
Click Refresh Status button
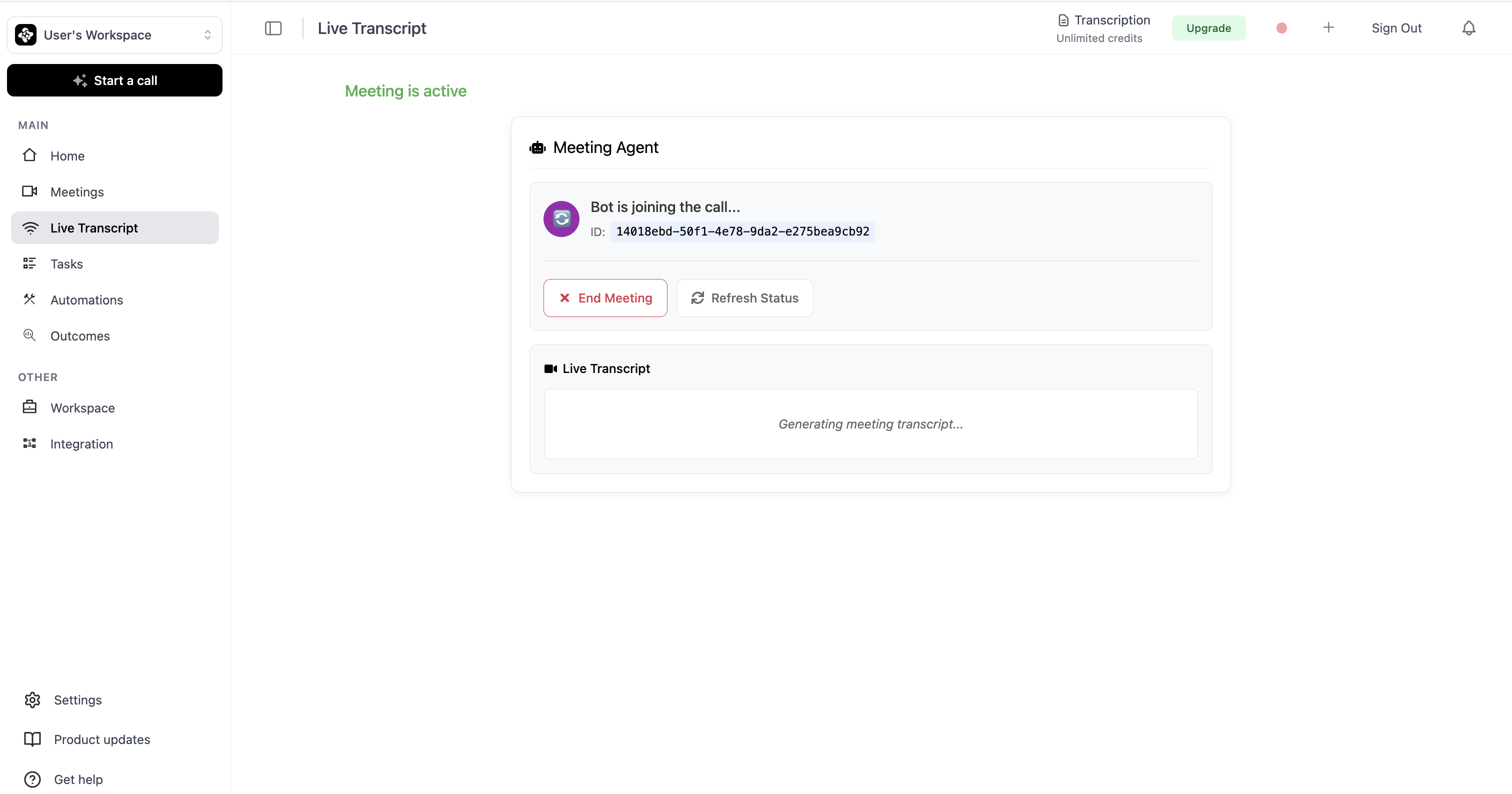point(744,298)
